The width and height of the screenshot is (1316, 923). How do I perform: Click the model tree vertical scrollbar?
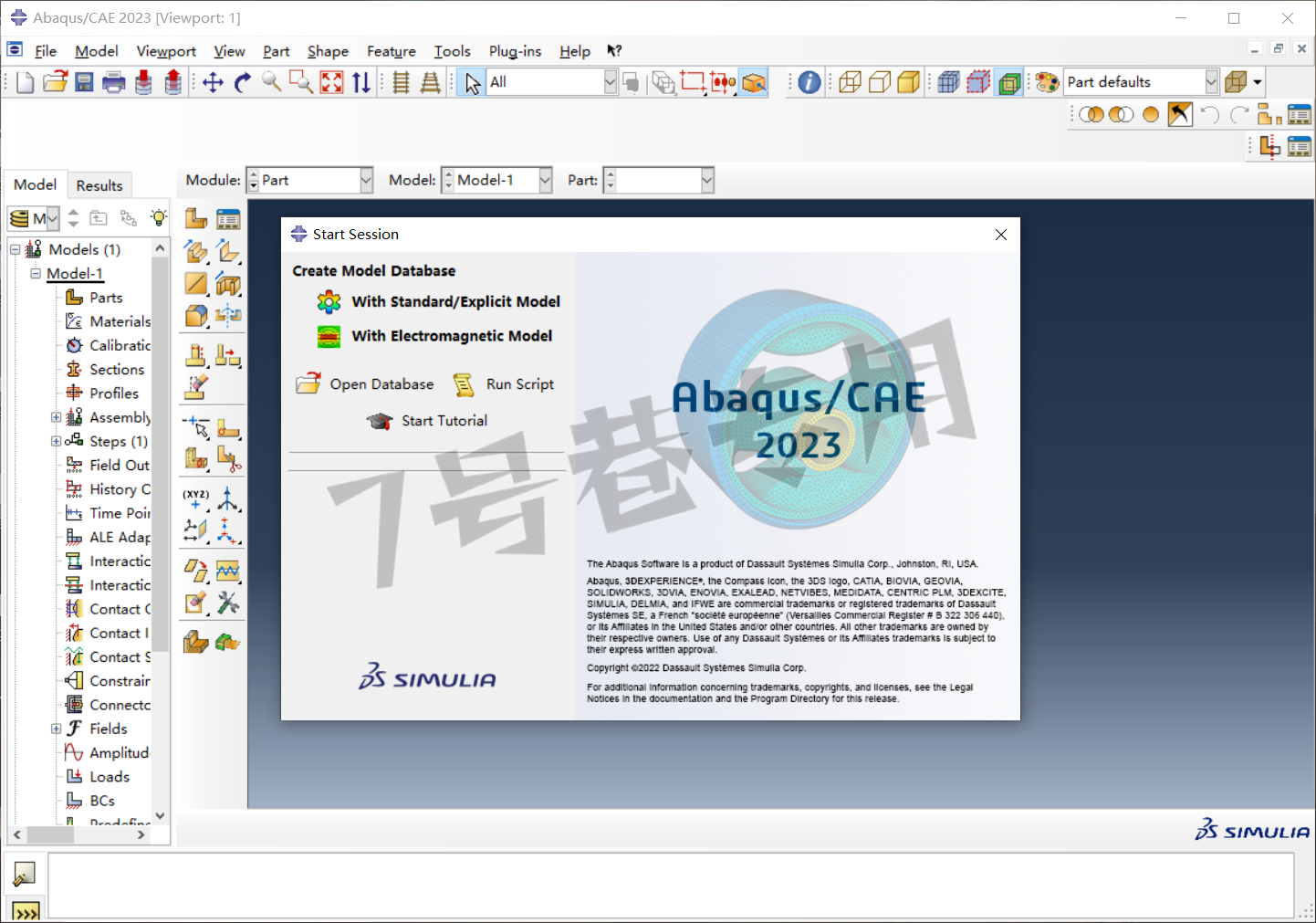click(x=161, y=531)
